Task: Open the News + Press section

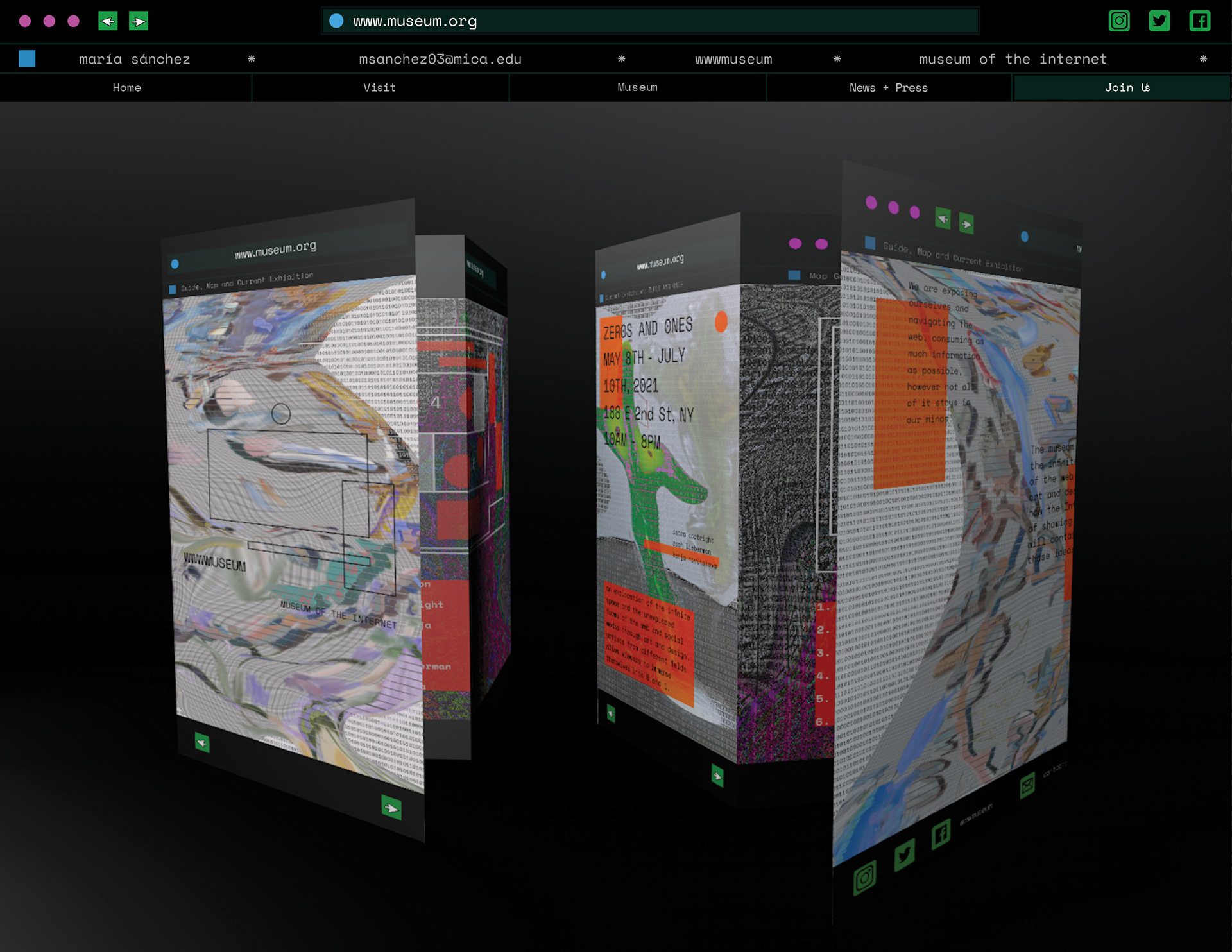Action: tap(888, 88)
